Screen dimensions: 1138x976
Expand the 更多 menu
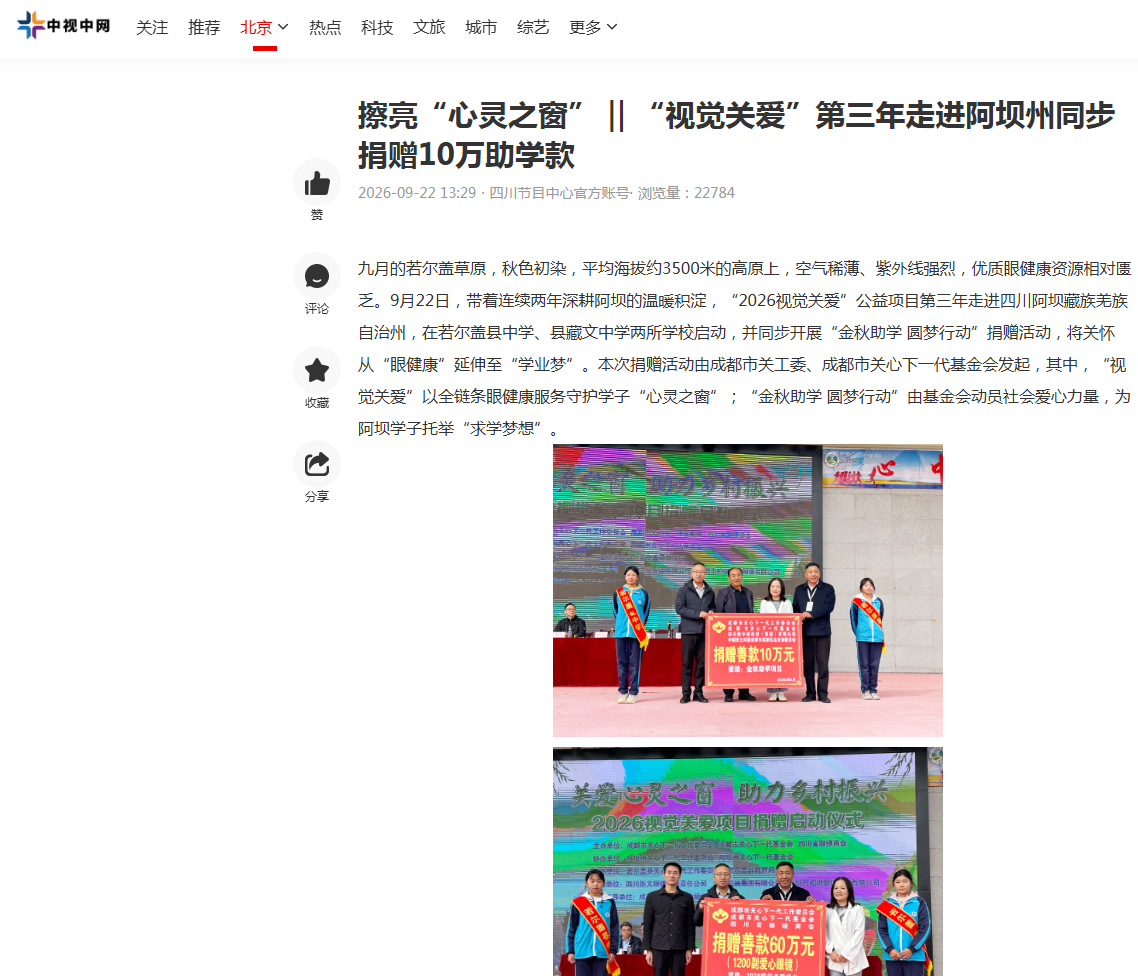593,28
